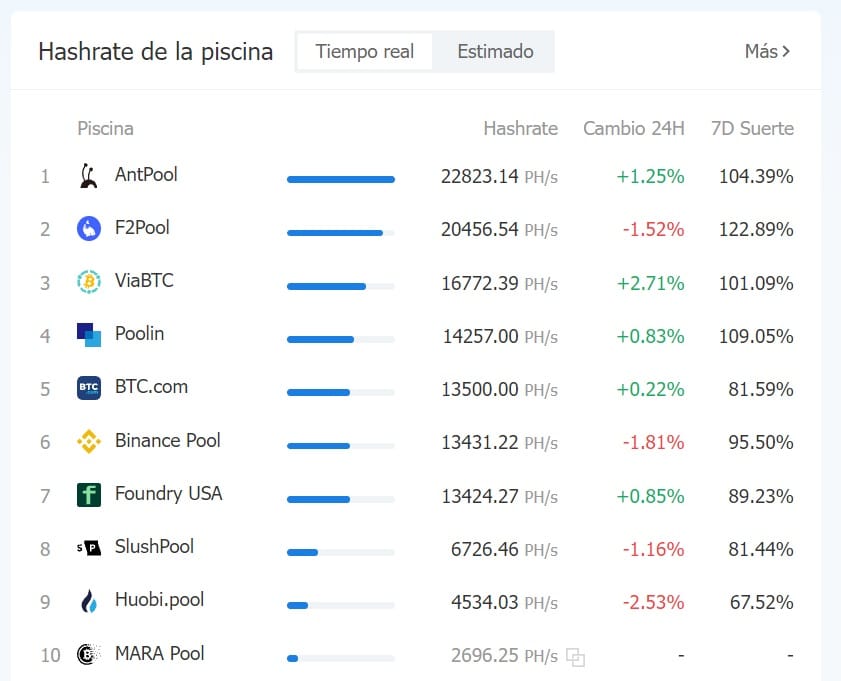Click the Huobi.pool flame icon
This screenshot has width=841, height=681.
coord(88,601)
